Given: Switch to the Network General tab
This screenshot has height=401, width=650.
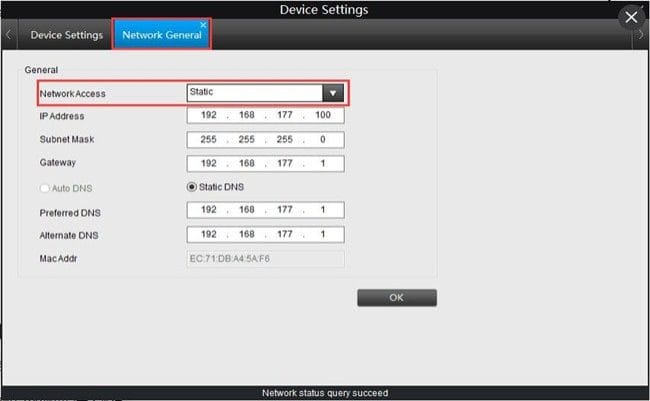Looking at the screenshot, I should tap(162, 35).
